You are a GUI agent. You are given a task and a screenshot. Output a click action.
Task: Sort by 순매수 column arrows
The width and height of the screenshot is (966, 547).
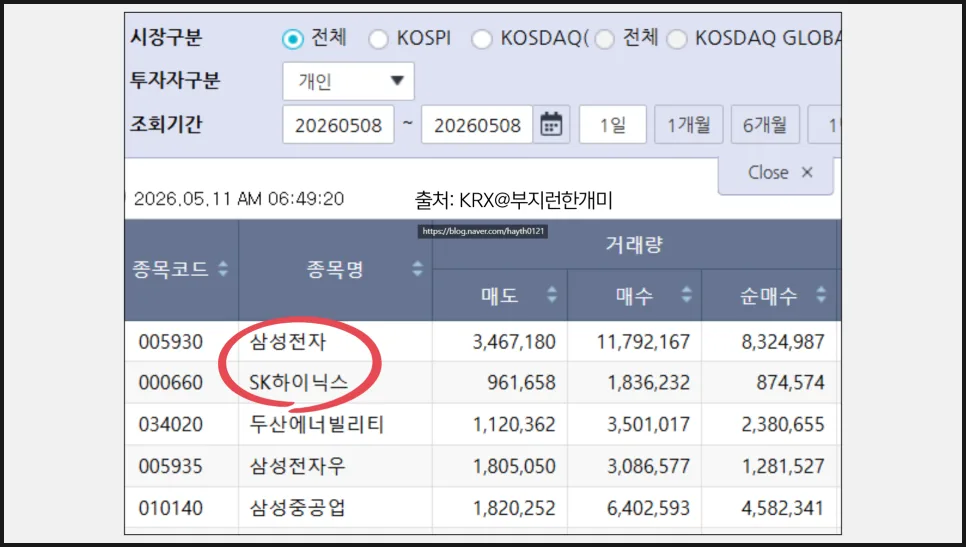821,294
